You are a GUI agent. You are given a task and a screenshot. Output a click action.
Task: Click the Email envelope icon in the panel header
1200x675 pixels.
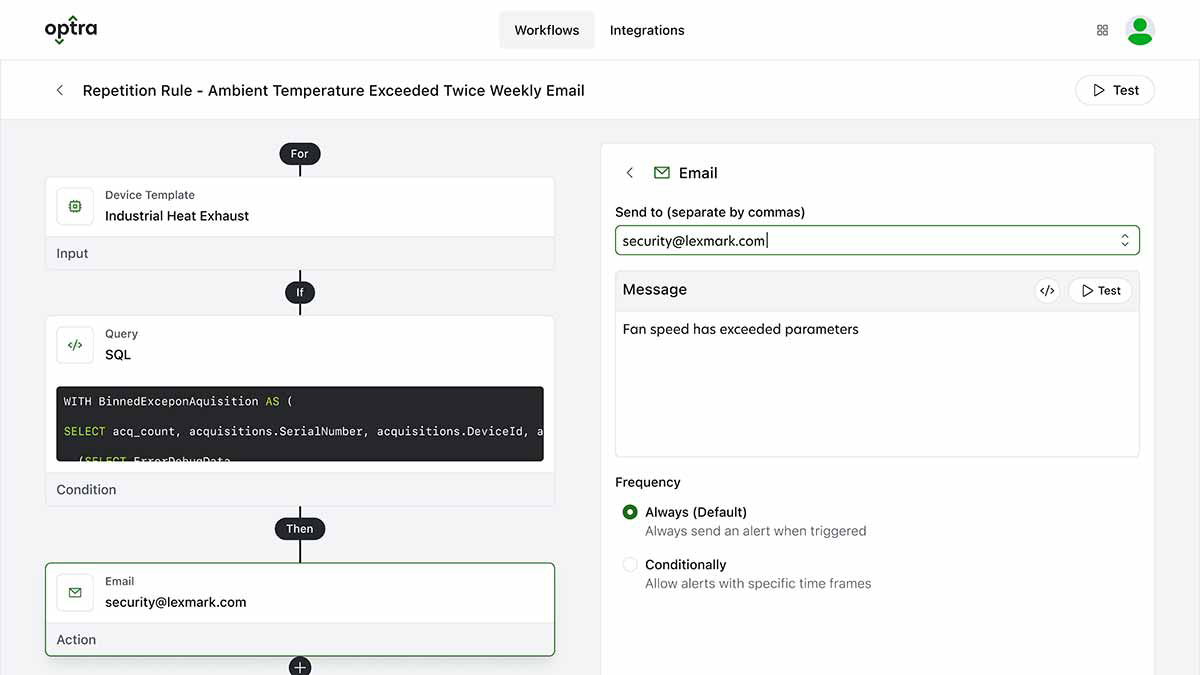[x=661, y=172]
